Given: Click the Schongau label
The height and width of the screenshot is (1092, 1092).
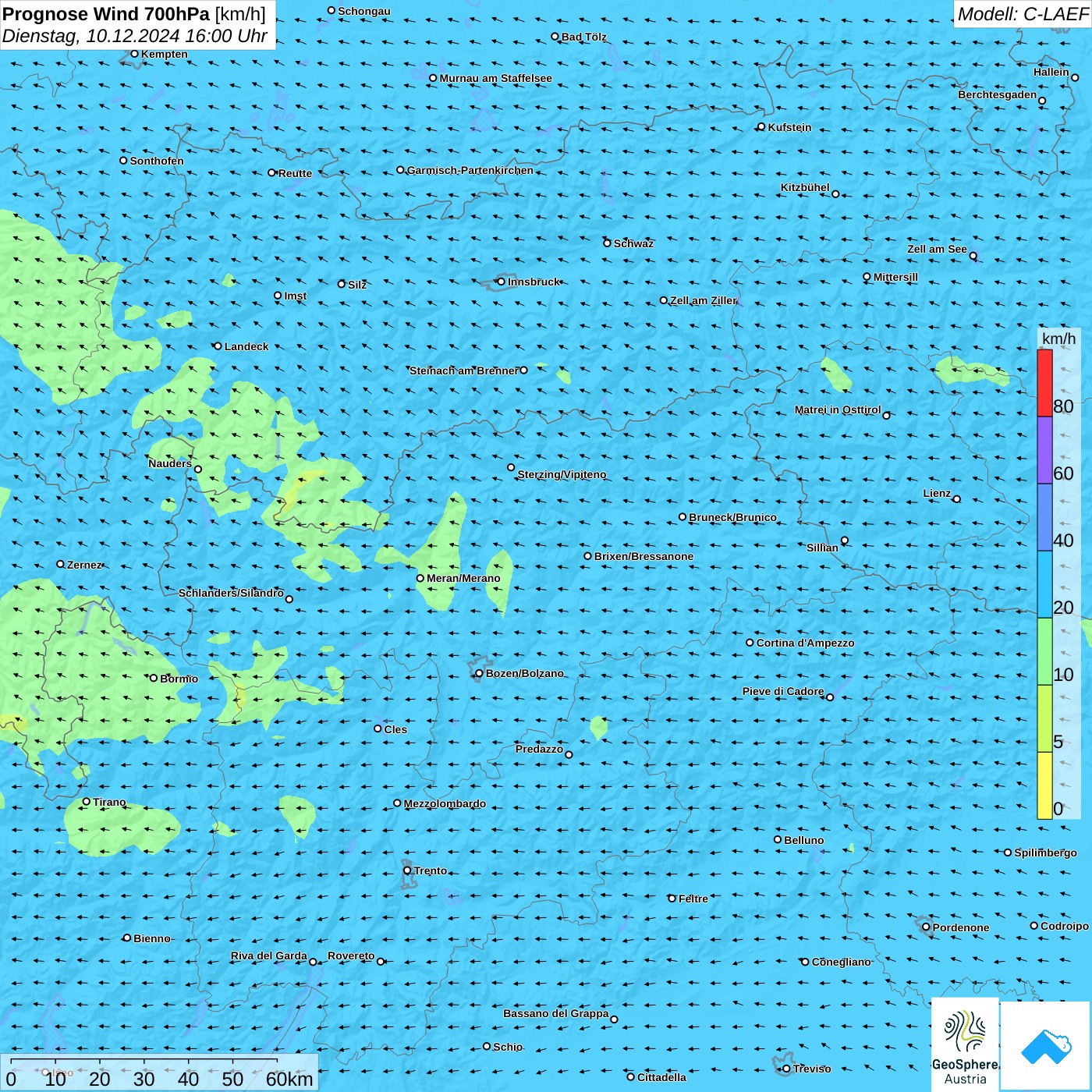Looking at the screenshot, I should [x=364, y=11].
